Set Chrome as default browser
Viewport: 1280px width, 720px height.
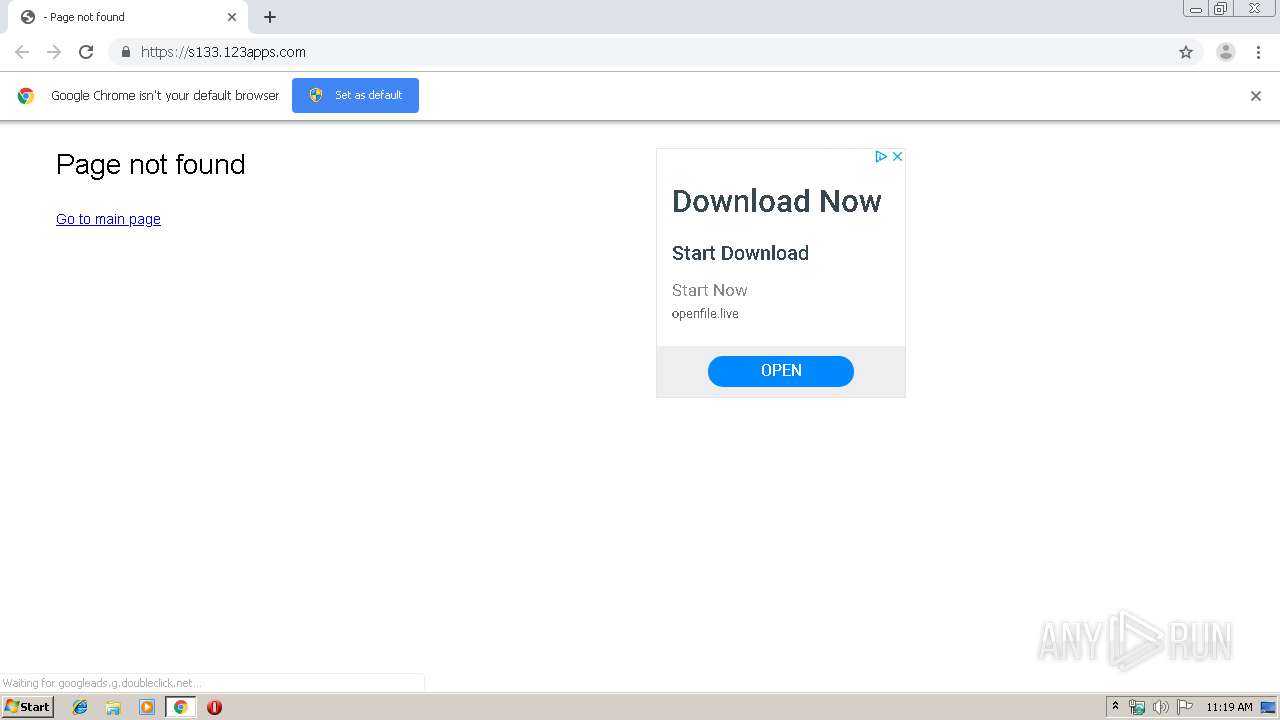(355, 95)
